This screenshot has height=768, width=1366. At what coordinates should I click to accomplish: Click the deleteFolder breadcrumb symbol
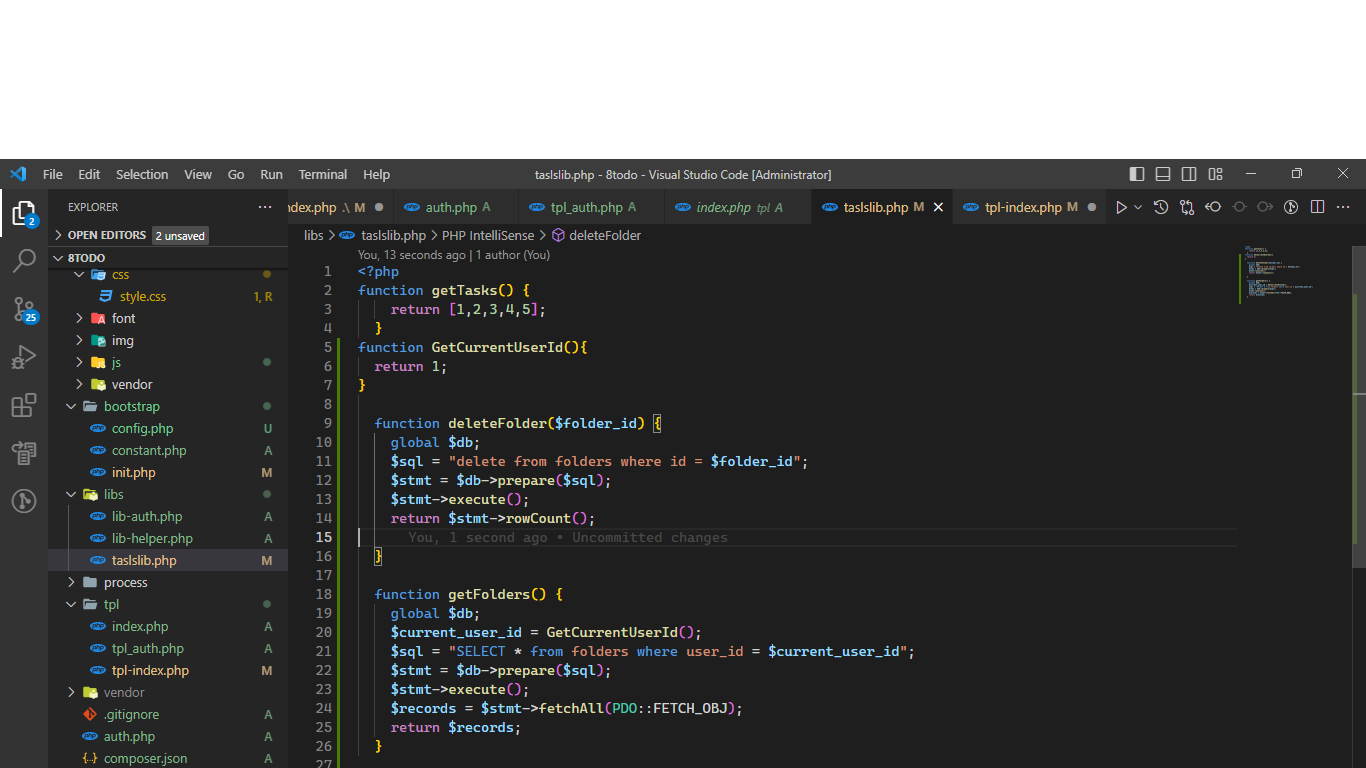pos(596,235)
